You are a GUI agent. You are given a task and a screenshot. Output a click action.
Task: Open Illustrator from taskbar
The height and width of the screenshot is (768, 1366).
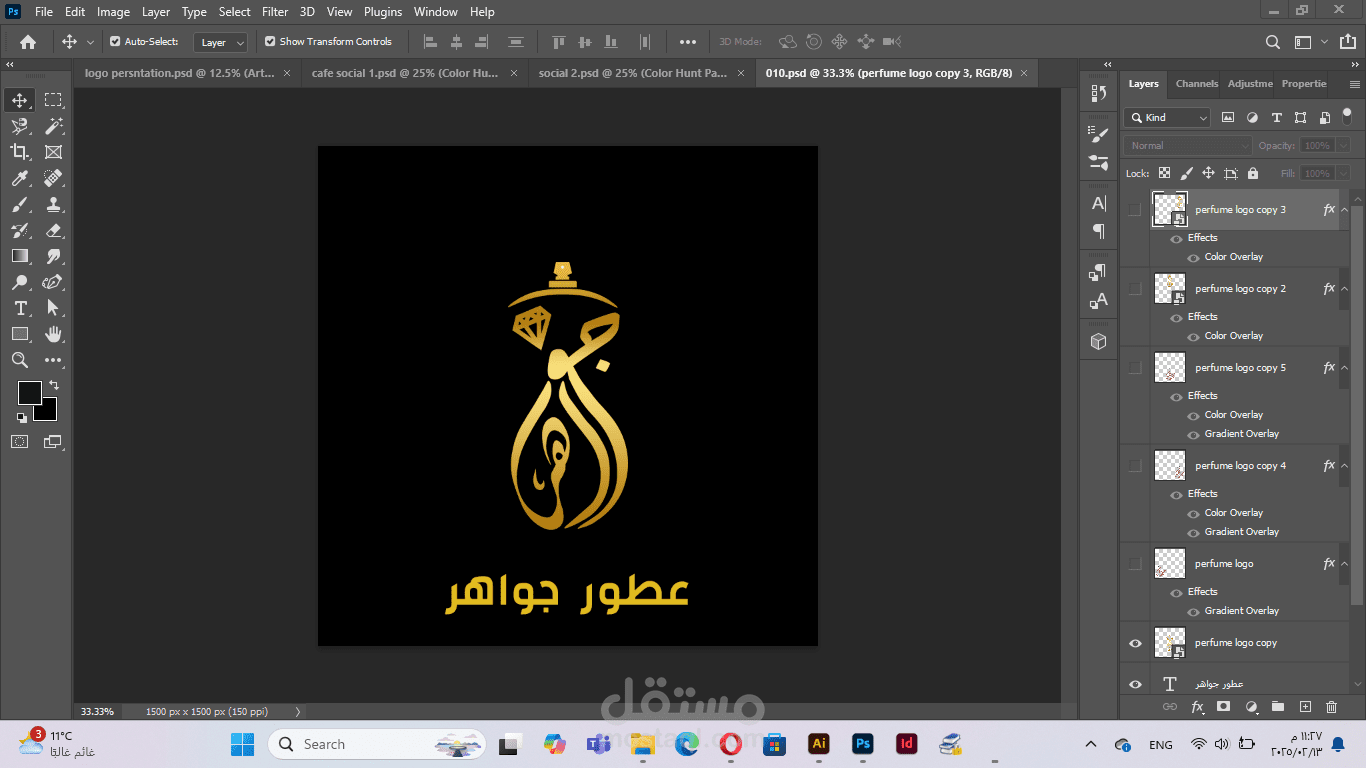tap(819, 744)
